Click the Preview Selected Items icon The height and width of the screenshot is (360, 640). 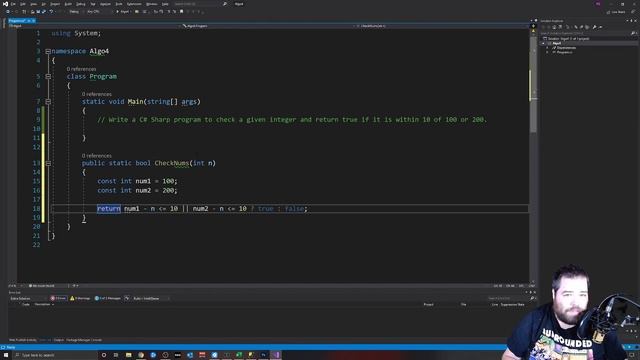pos(601,27)
